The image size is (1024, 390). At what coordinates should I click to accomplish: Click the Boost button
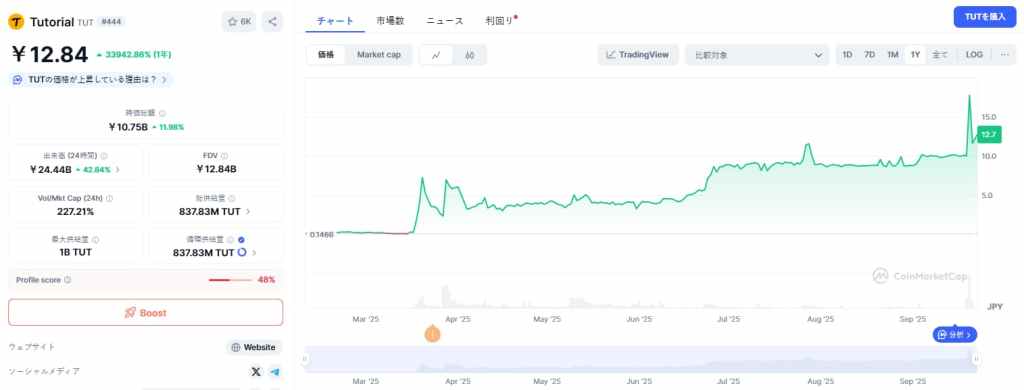tap(146, 313)
